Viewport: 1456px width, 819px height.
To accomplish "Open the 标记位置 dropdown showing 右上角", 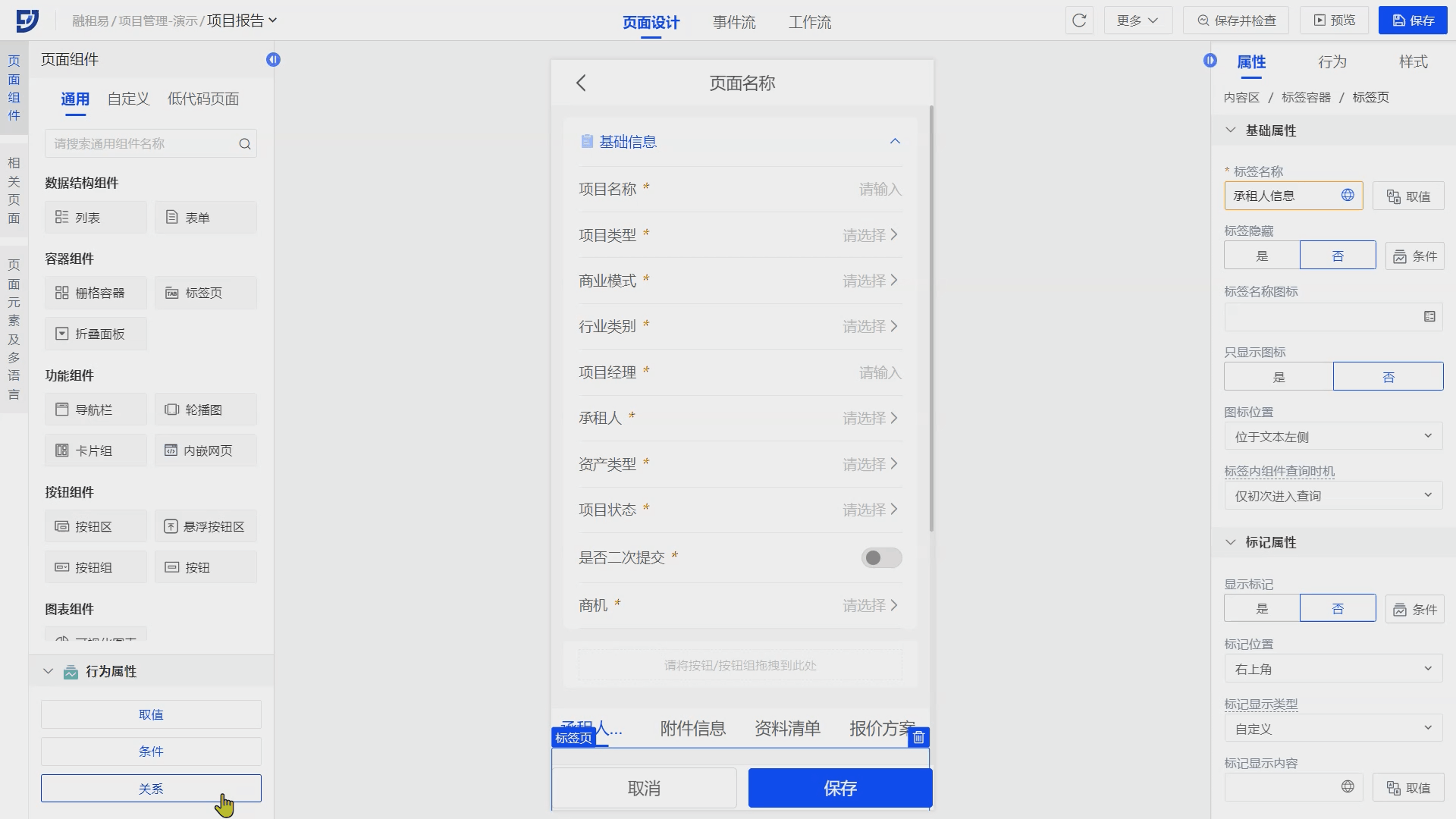I will (1333, 669).
